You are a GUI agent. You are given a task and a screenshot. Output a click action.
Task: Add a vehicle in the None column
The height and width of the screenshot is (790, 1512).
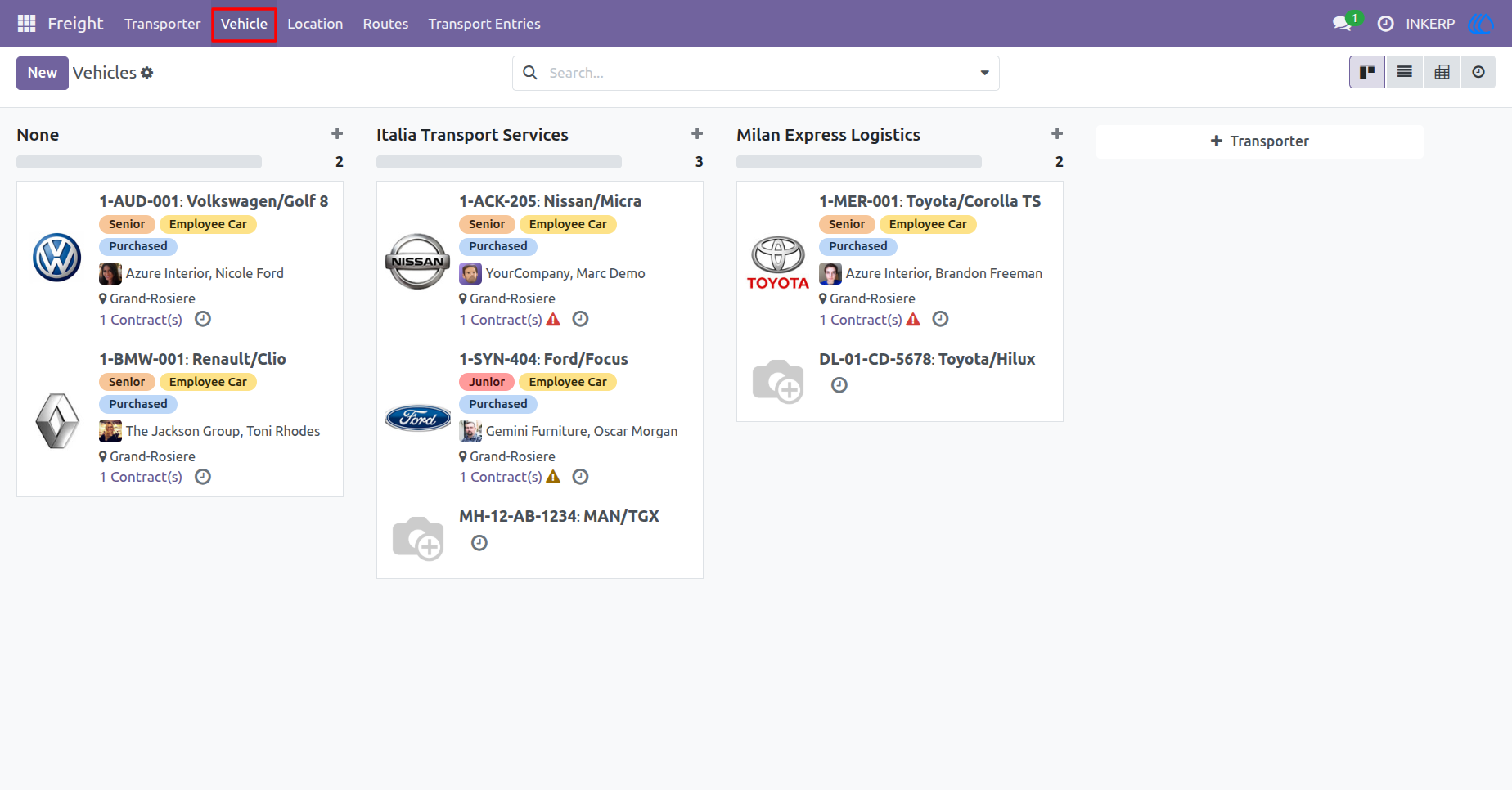337,133
